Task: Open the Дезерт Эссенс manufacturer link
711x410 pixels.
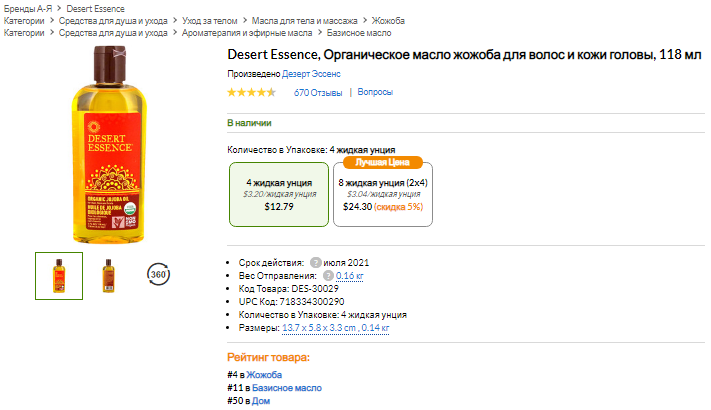Action: click(311, 73)
